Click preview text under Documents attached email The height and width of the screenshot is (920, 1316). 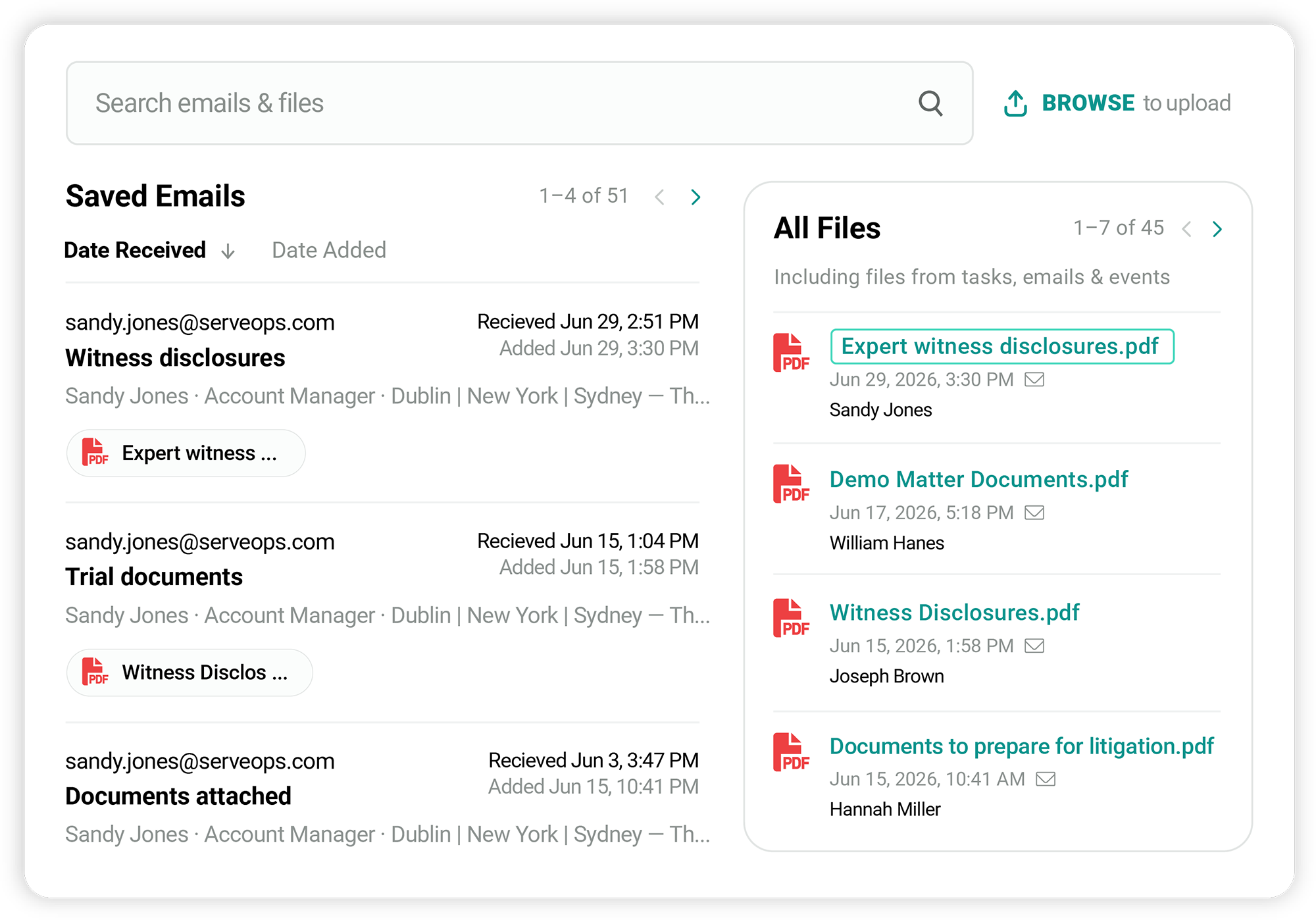pyautogui.click(x=388, y=834)
